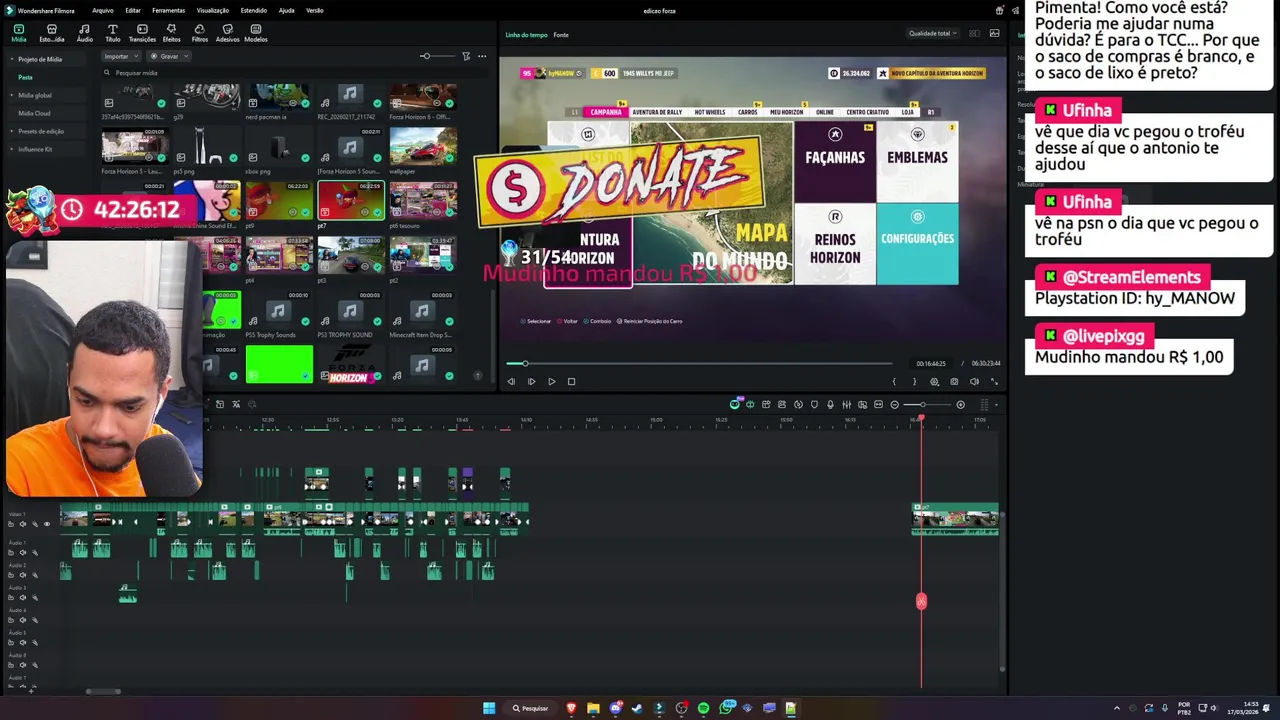Expand the Mídia global tree item
1280x720 pixels.
click(12, 95)
